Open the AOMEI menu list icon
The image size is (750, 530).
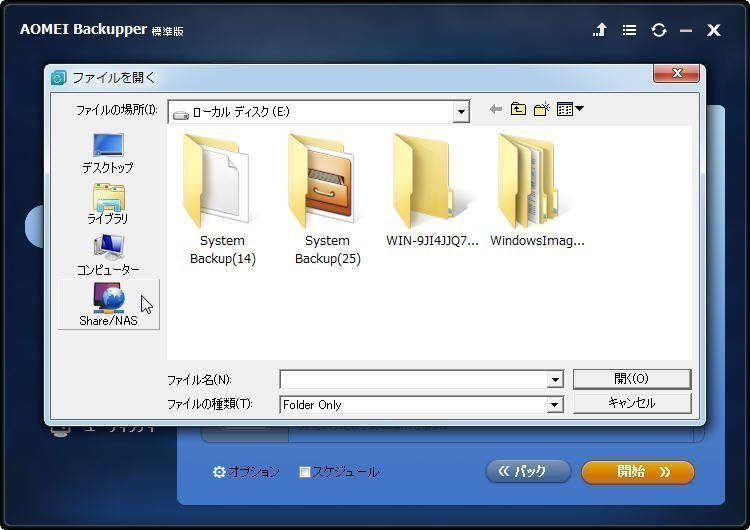629,30
